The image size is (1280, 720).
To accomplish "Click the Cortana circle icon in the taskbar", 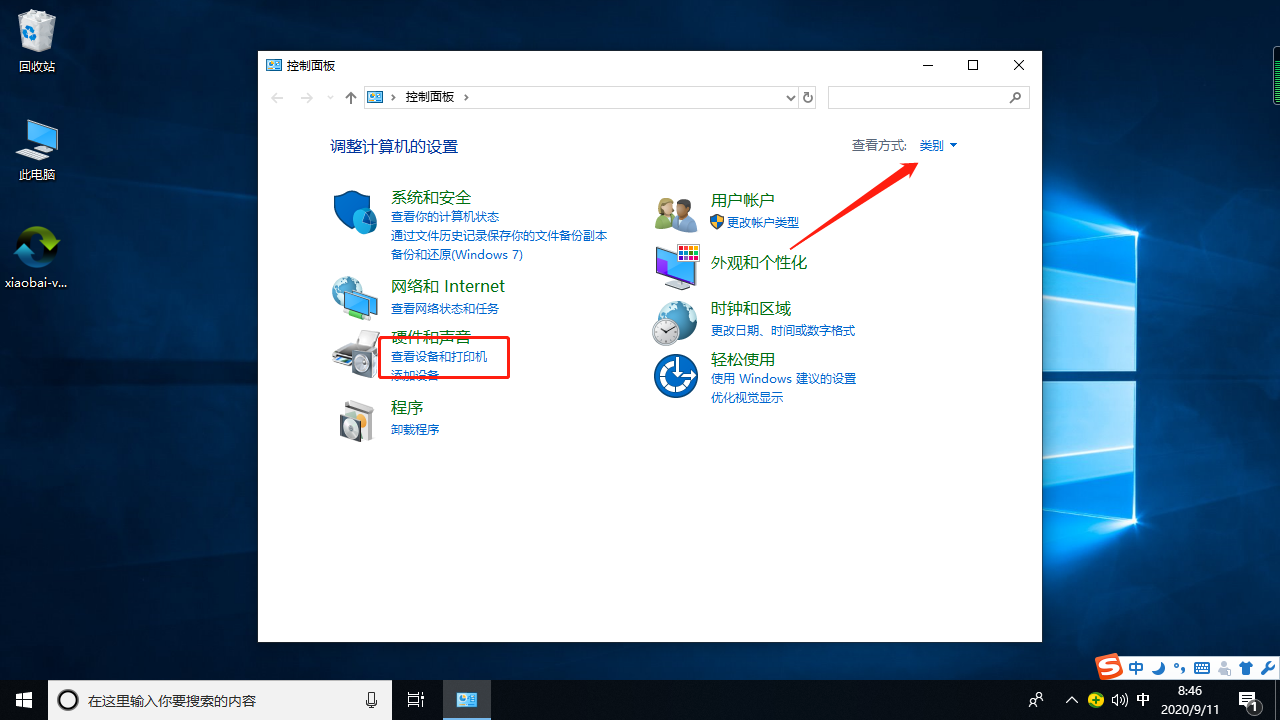I will (68, 700).
